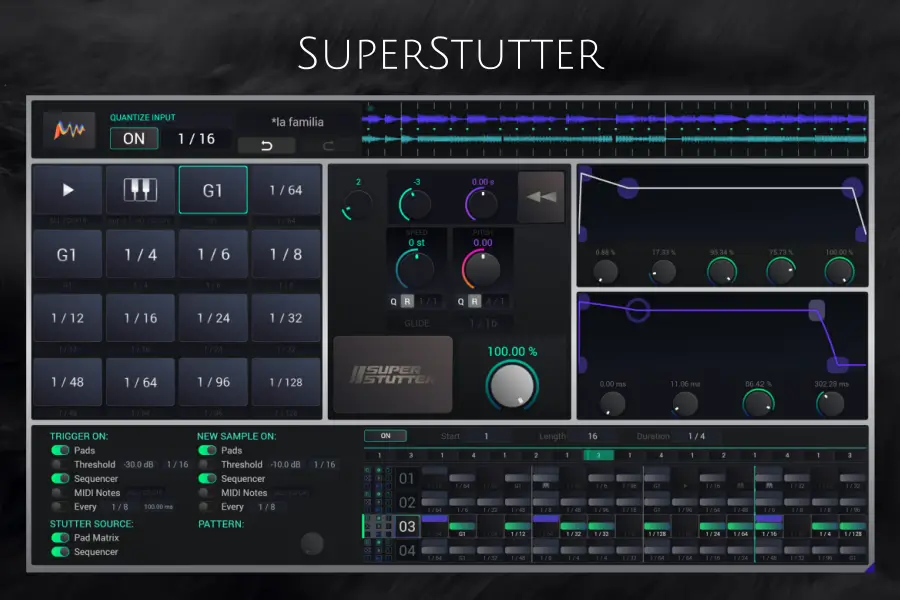Disable Stutter Source Pad Matrix toggle

pyautogui.click(x=60, y=537)
